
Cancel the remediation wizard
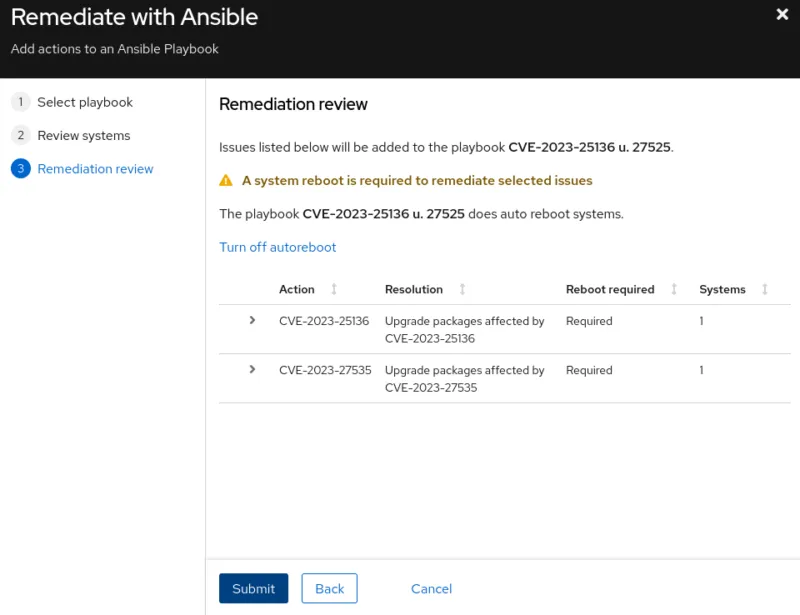pyautogui.click(x=431, y=588)
